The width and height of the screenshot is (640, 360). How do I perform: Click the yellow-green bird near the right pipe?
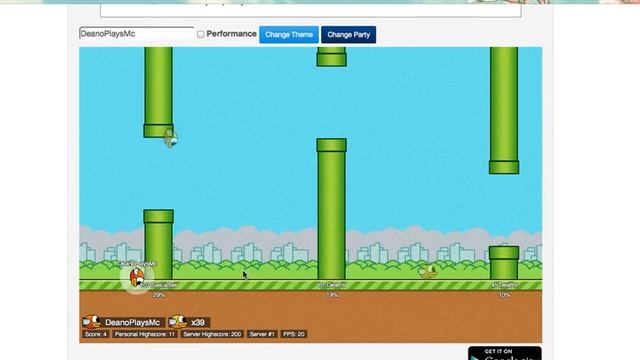pyautogui.click(x=427, y=271)
